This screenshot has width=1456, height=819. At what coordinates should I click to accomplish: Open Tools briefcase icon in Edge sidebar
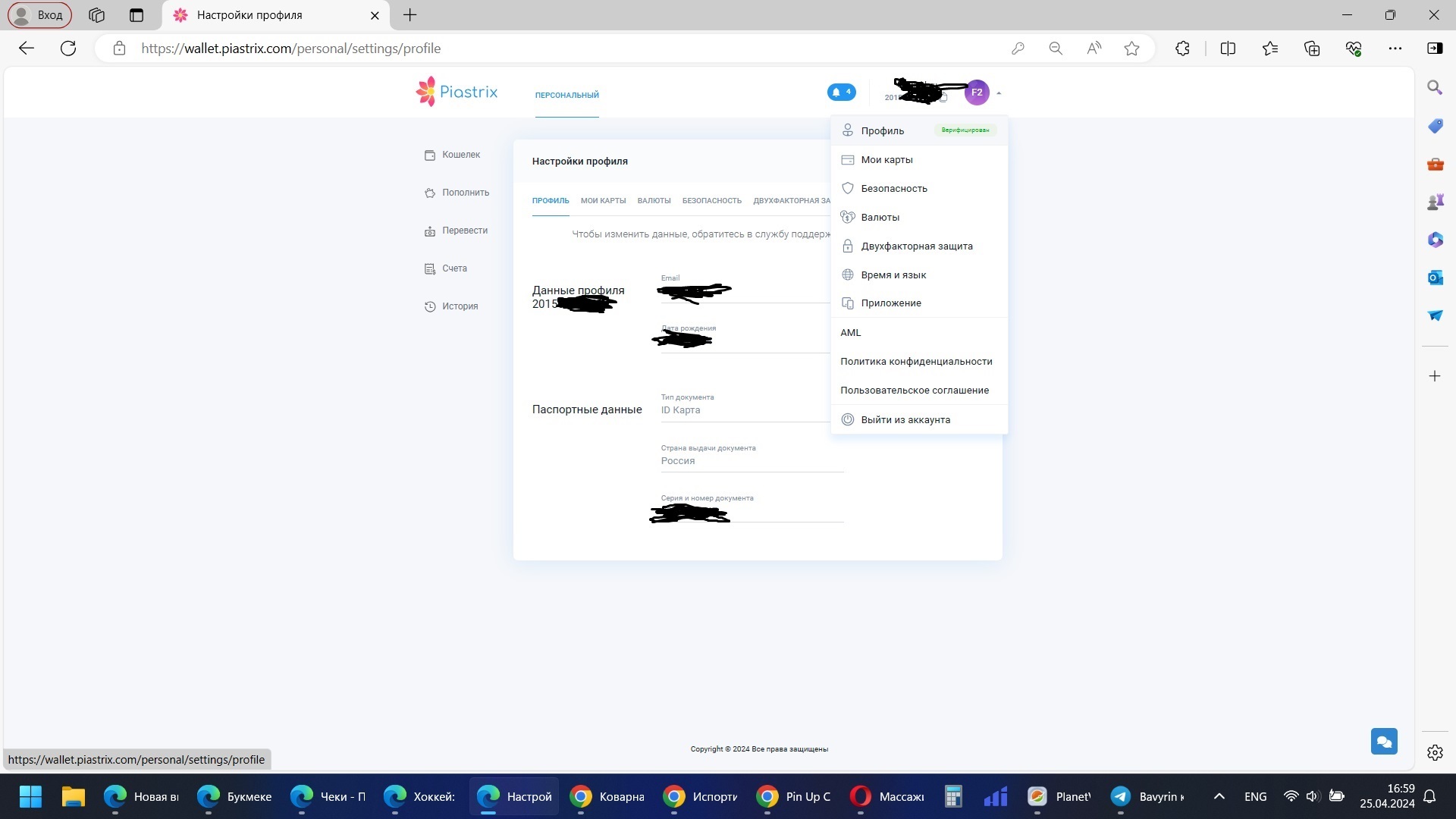point(1435,164)
